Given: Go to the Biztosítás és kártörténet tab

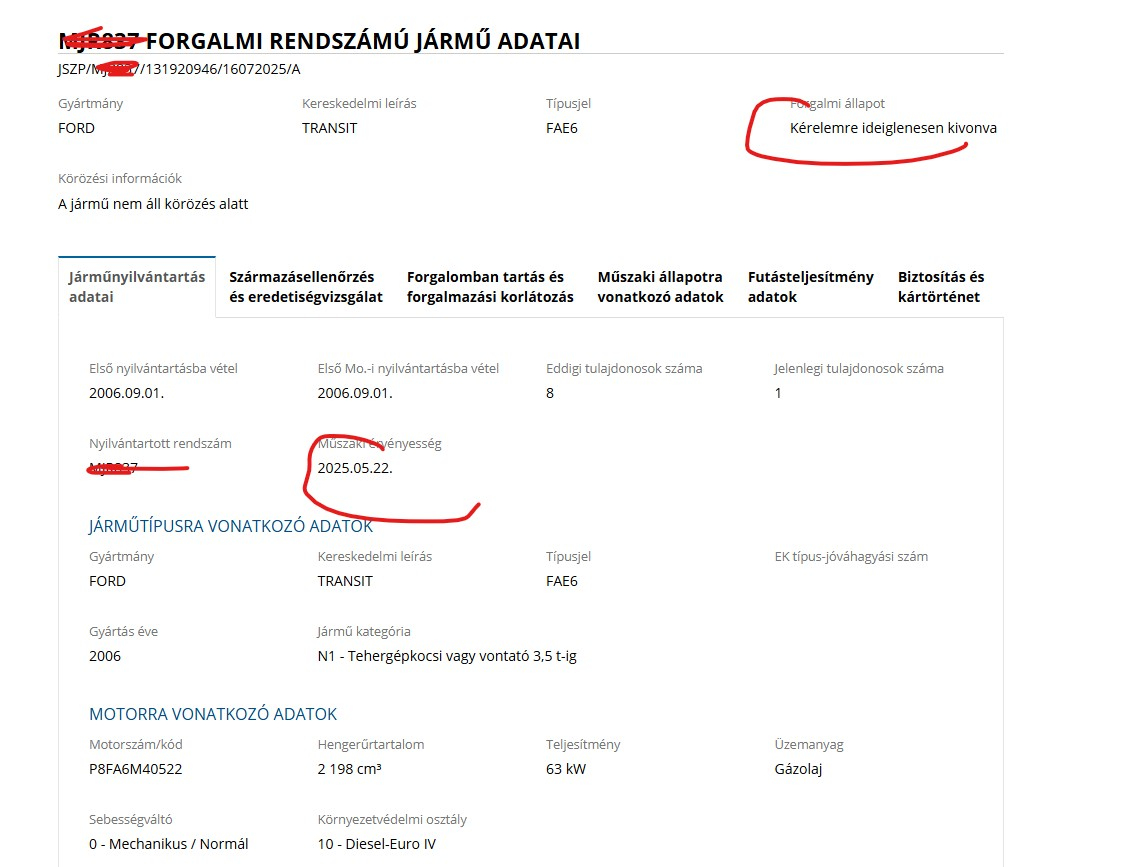Looking at the screenshot, I should (x=940, y=287).
